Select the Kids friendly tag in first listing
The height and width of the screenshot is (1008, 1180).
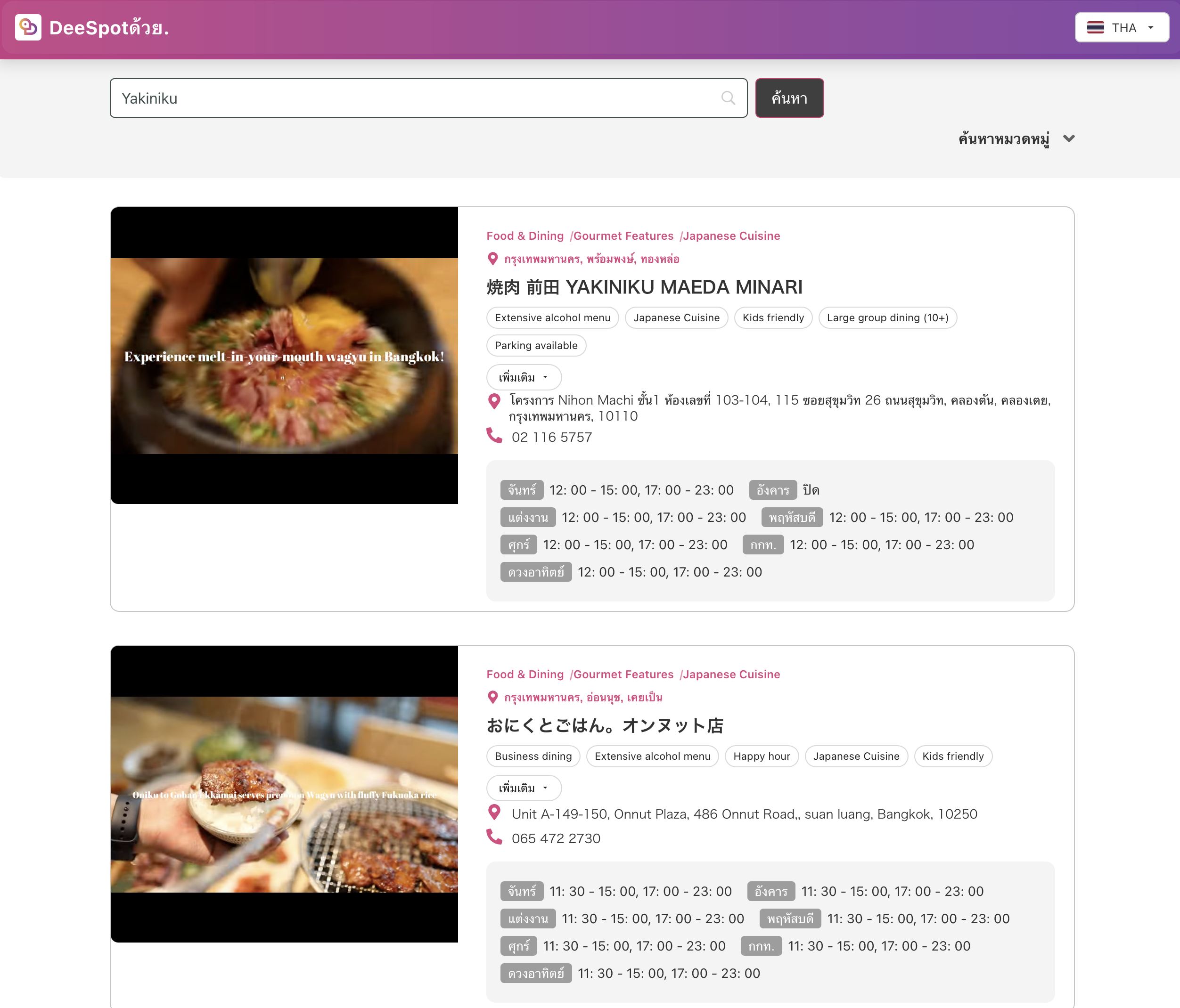[773, 317]
